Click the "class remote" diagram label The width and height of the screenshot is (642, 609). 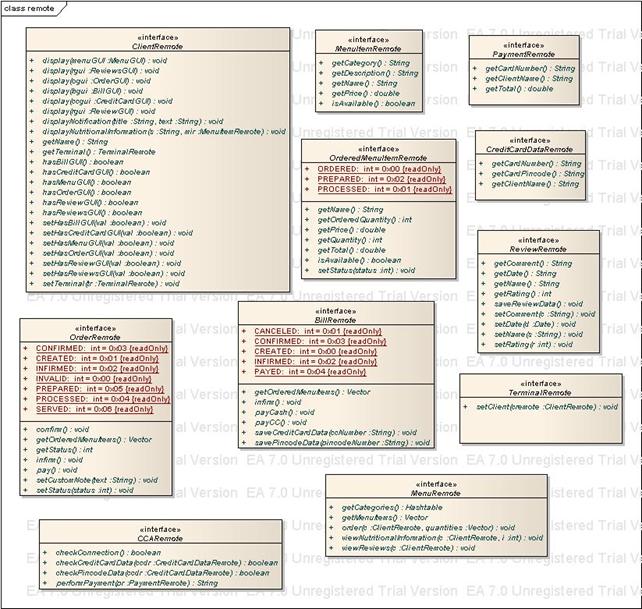point(29,7)
